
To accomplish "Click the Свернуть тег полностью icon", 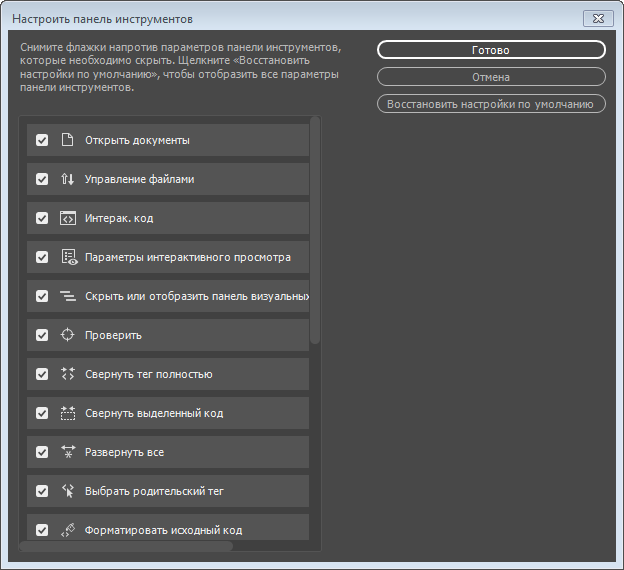I will 68,374.
